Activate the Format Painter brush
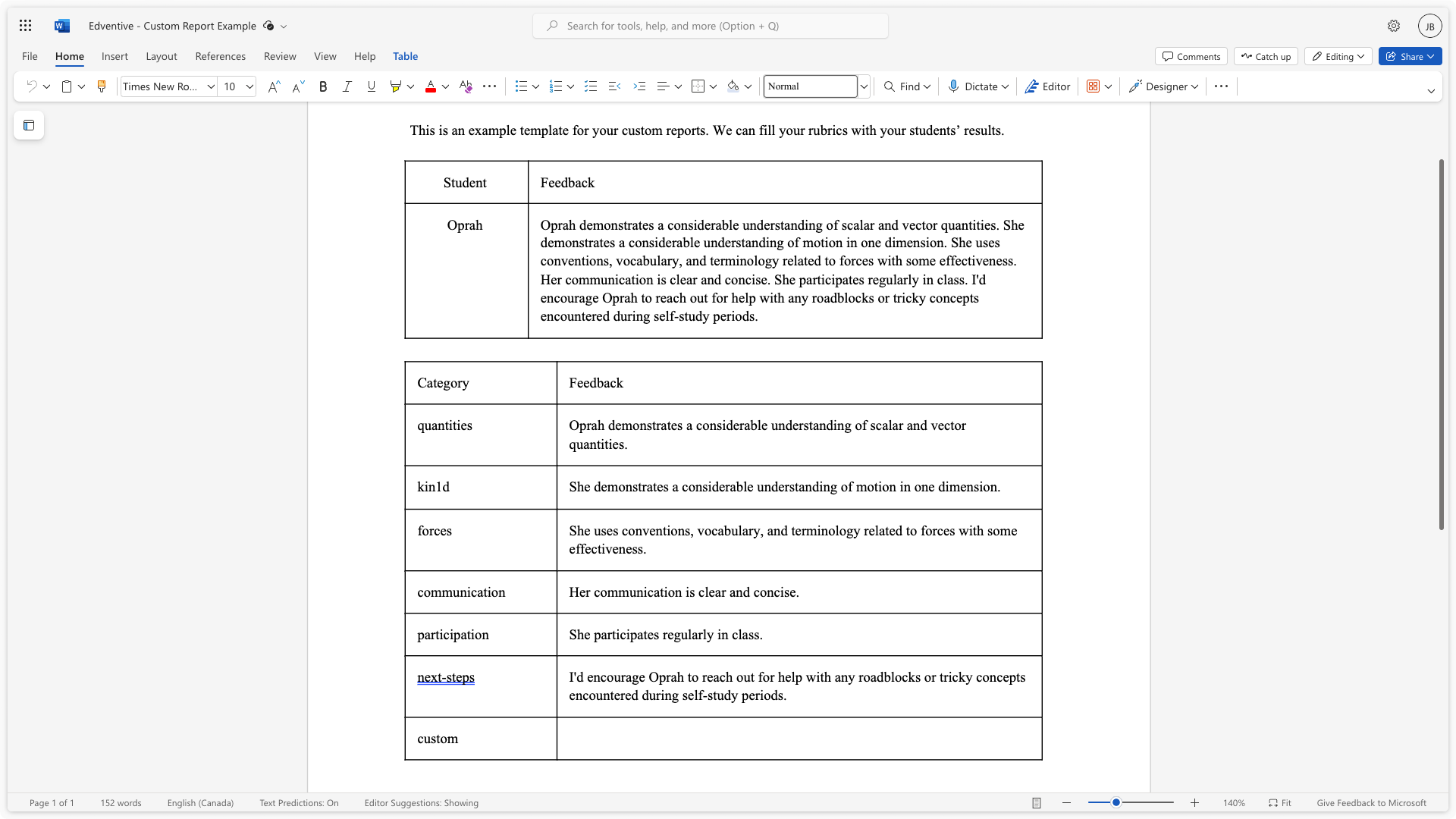Viewport: 1456px width, 819px height. pos(102,86)
